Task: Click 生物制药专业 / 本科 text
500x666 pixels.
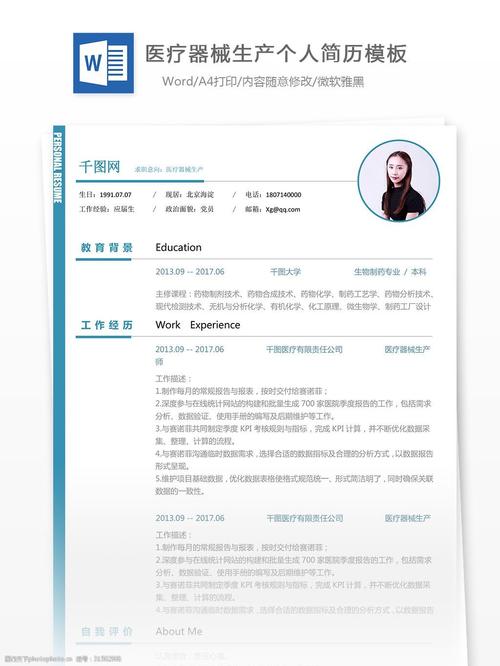Action: 390,272
